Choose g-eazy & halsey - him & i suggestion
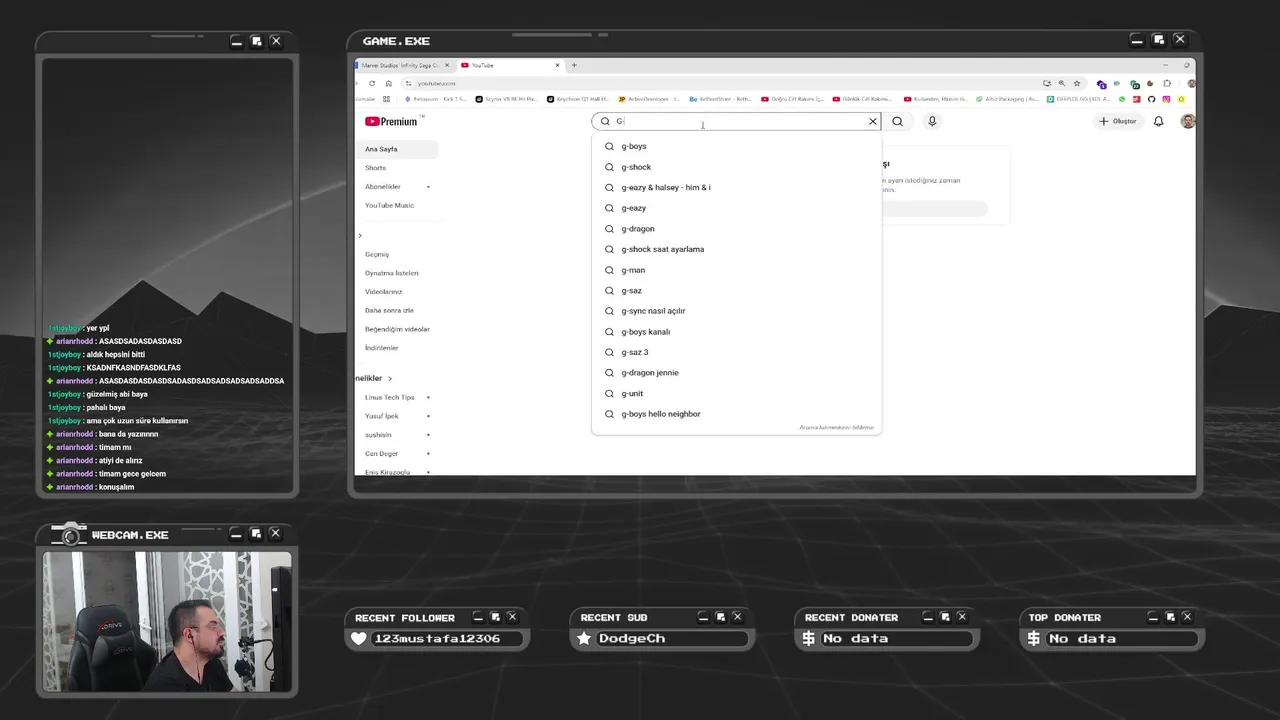Viewport: 1280px width, 720px height. pos(736,187)
